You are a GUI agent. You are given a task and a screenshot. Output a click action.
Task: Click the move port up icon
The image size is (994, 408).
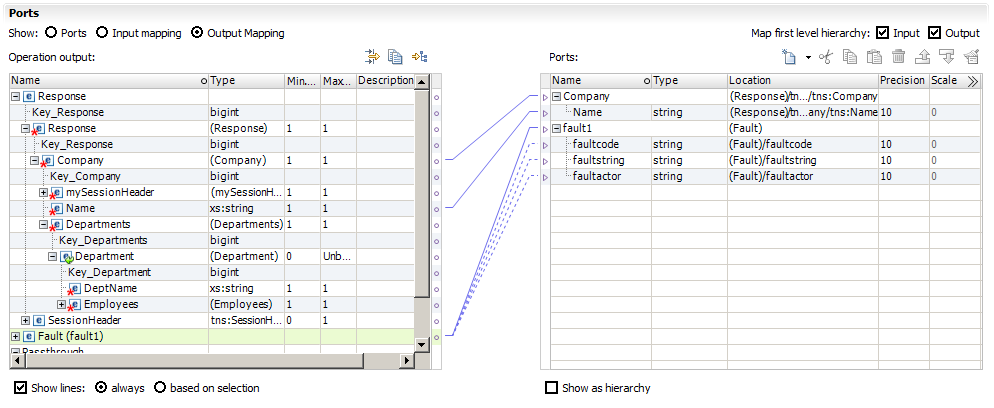[x=922, y=58]
